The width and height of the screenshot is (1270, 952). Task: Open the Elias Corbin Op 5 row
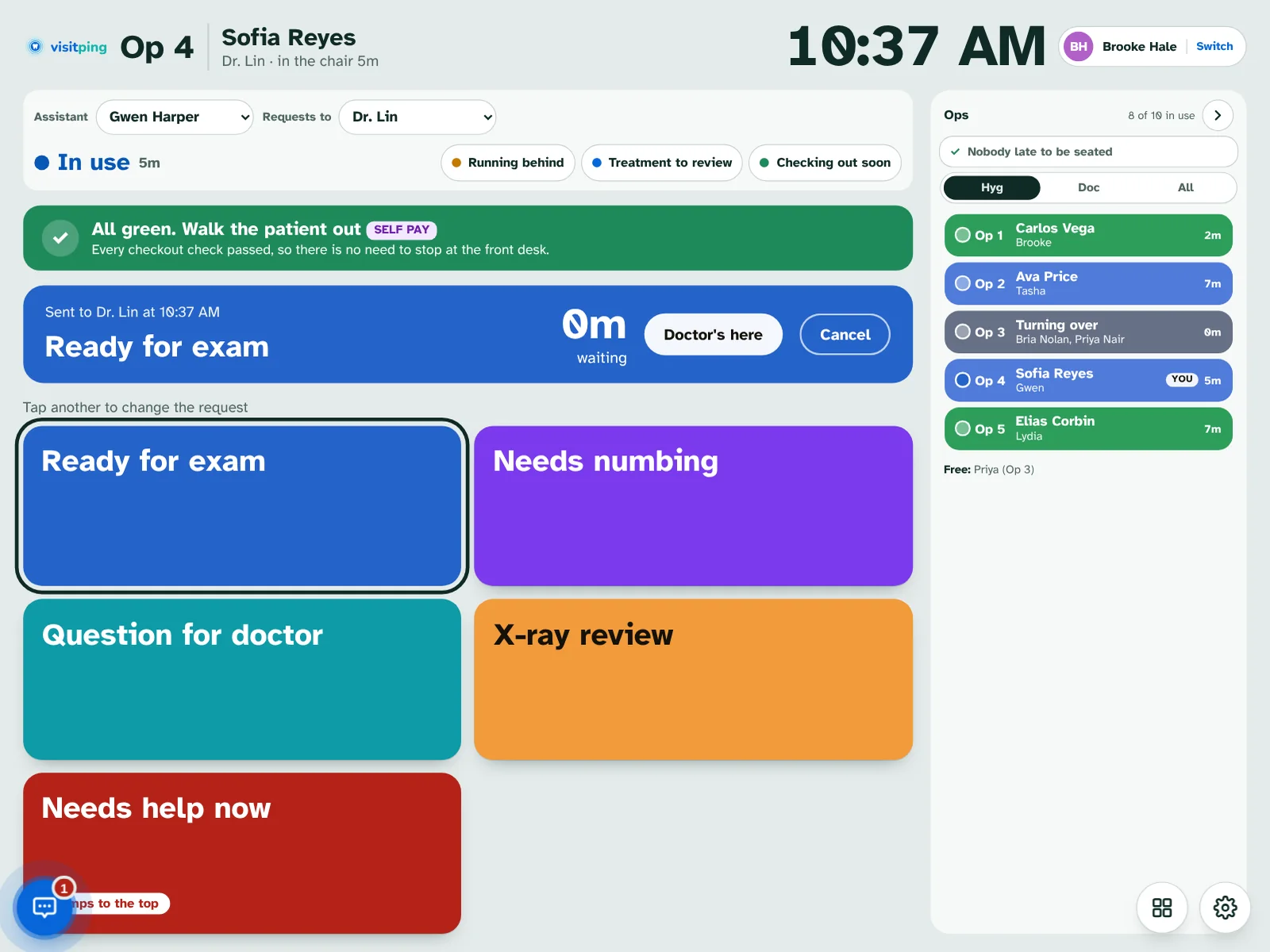(1088, 428)
